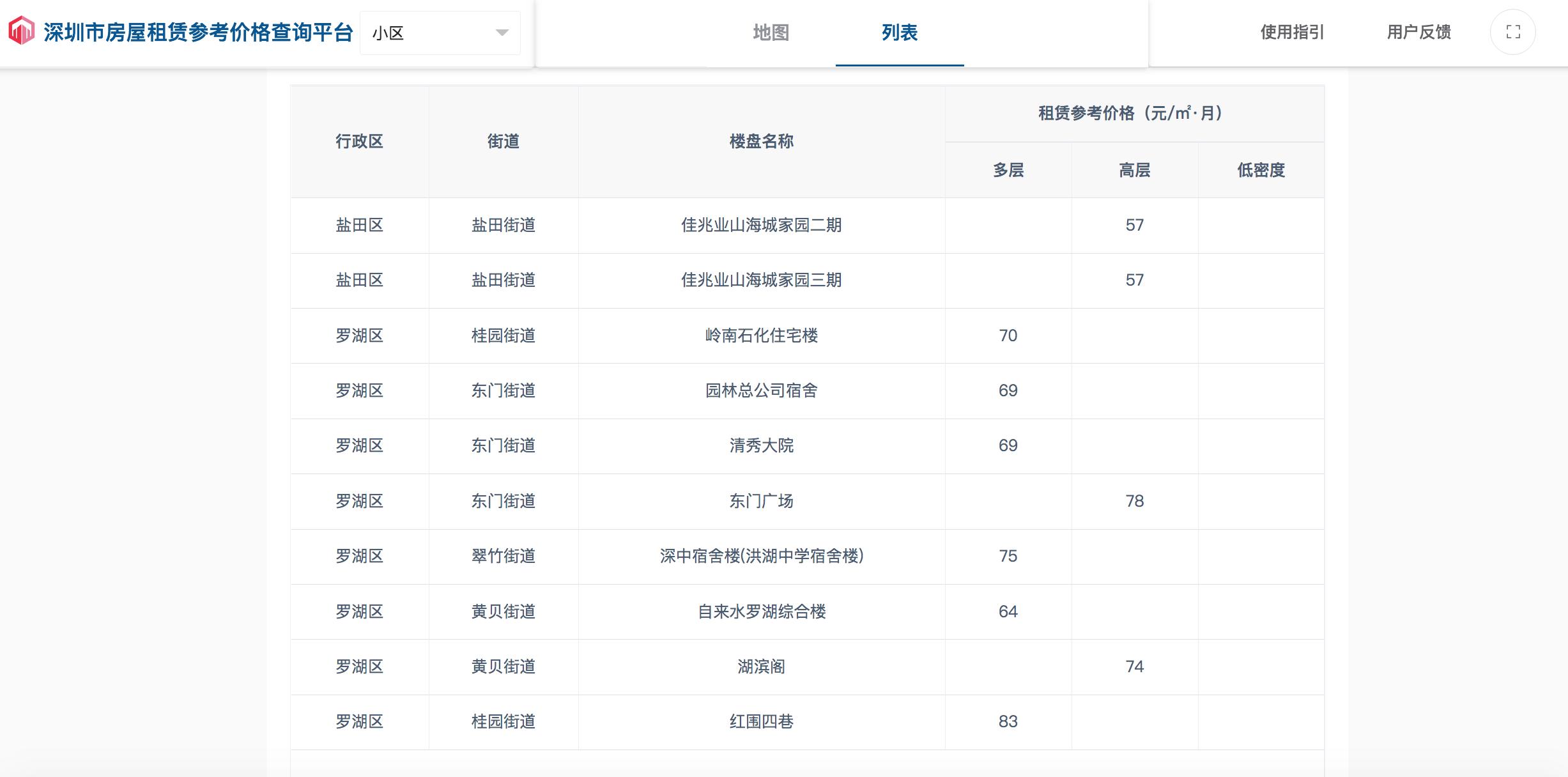
Task: Click the platform logo icon
Action: 22,31
